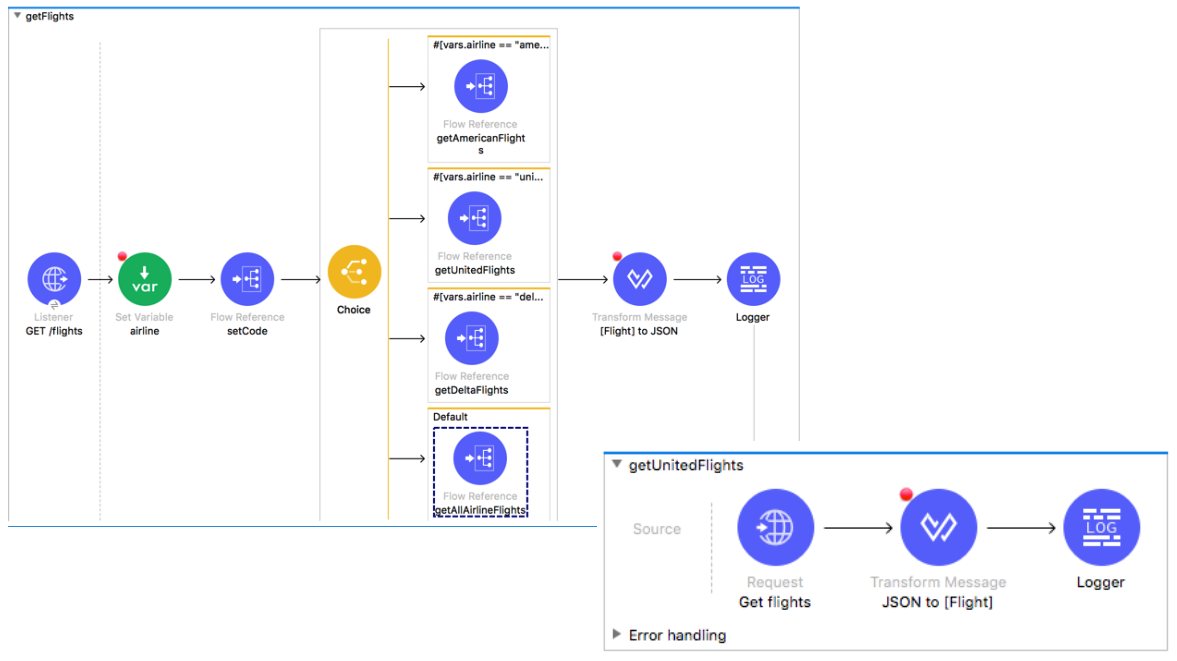This screenshot has height=661, width=1177.
Task: Select the GET /flights Listener icon
Action: click(54, 279)
